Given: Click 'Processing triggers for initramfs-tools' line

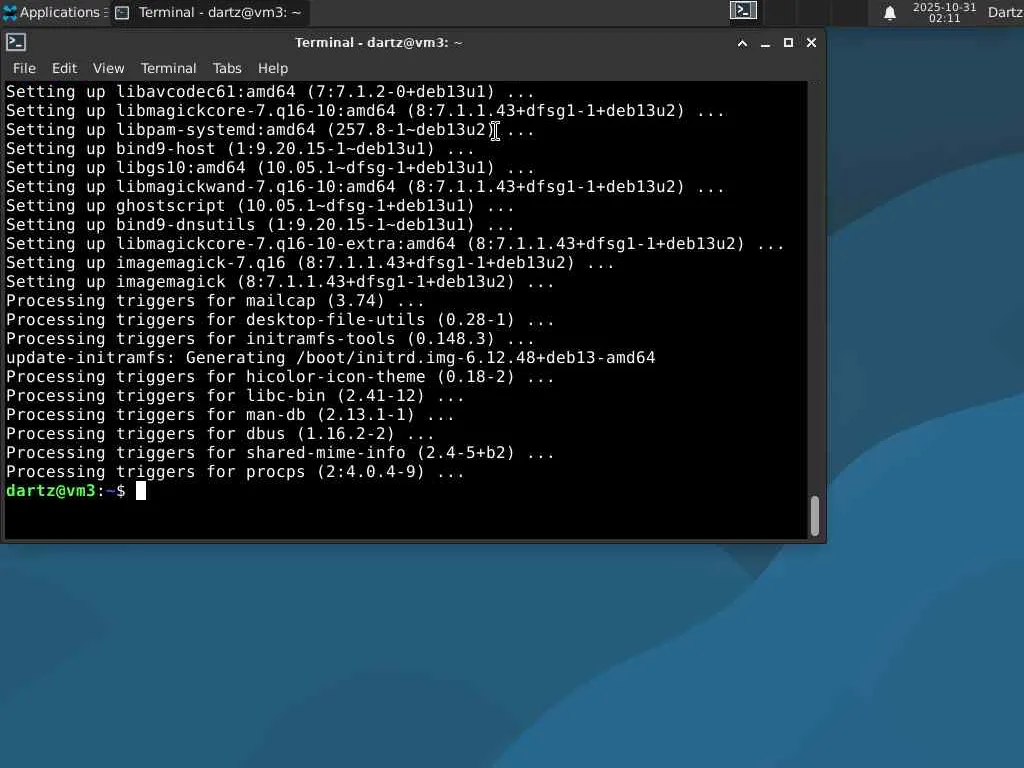Looking at the screenshot, I should coord(270,339).
